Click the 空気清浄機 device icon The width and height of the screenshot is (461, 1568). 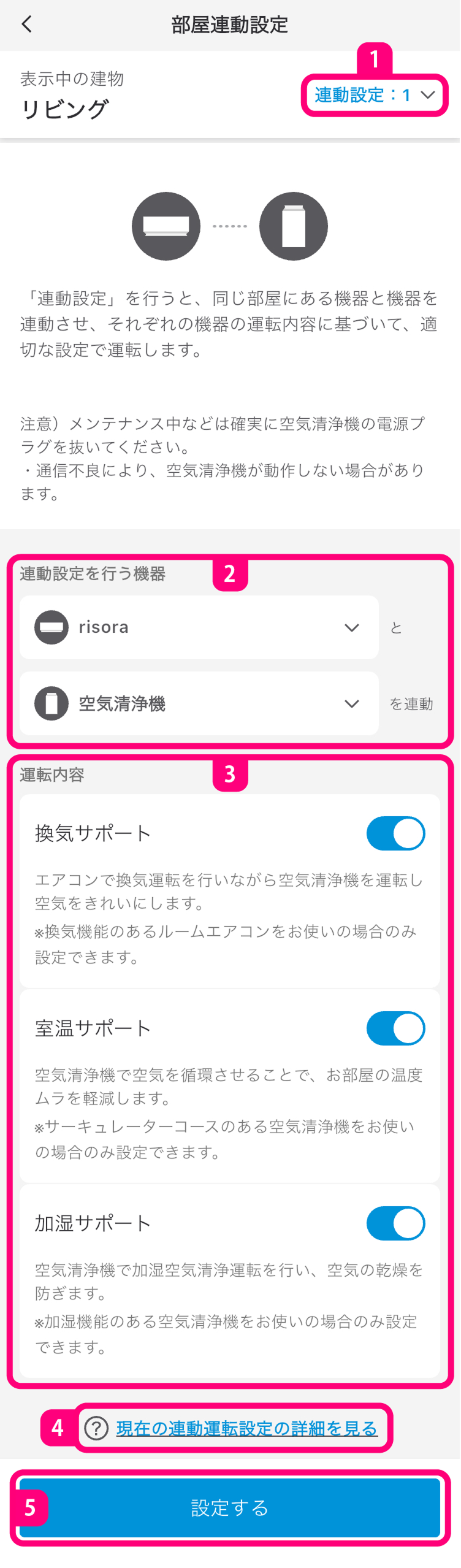coord(51,703)
